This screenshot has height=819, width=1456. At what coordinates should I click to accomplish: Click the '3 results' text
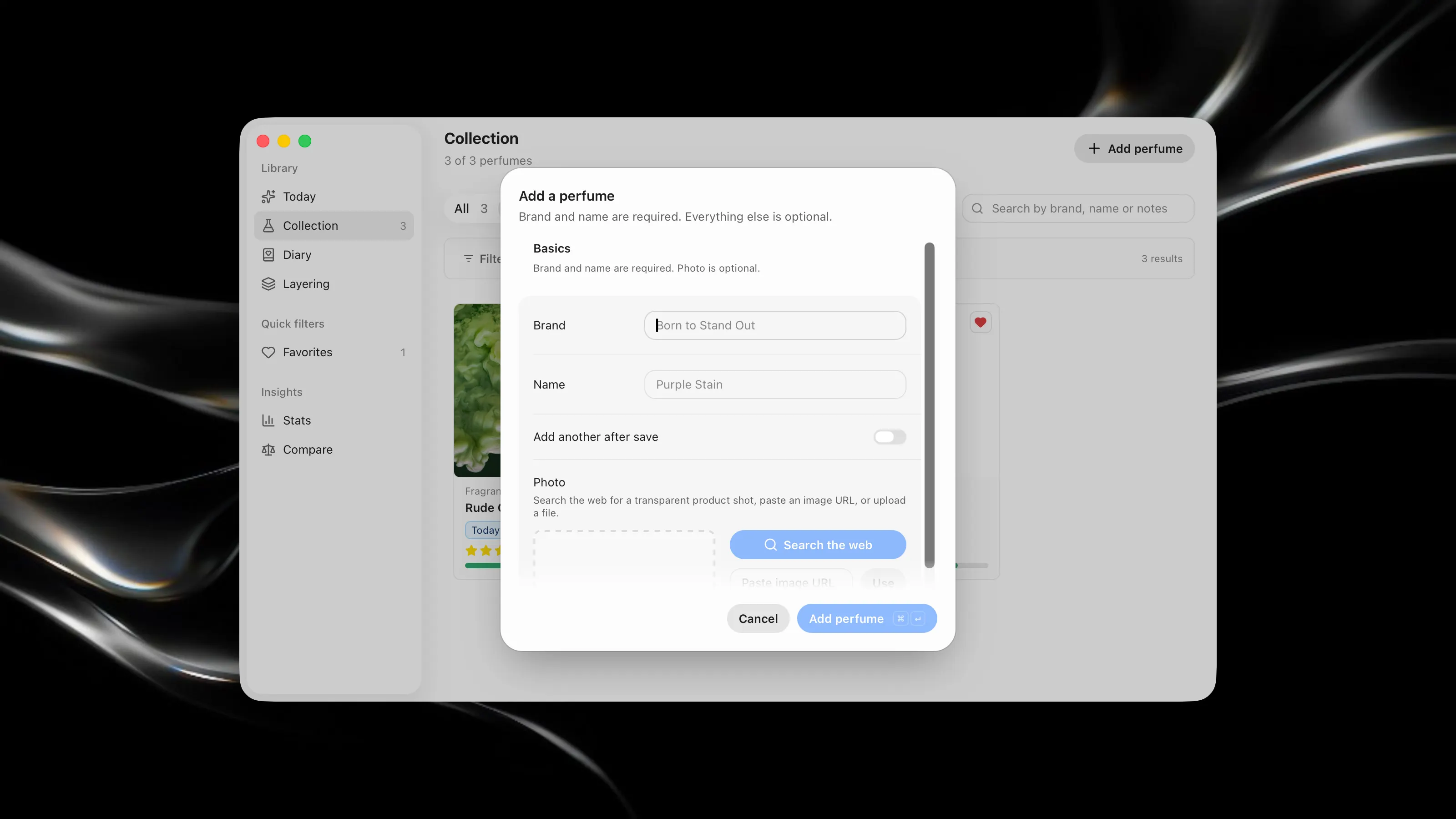click(1162, 259)
